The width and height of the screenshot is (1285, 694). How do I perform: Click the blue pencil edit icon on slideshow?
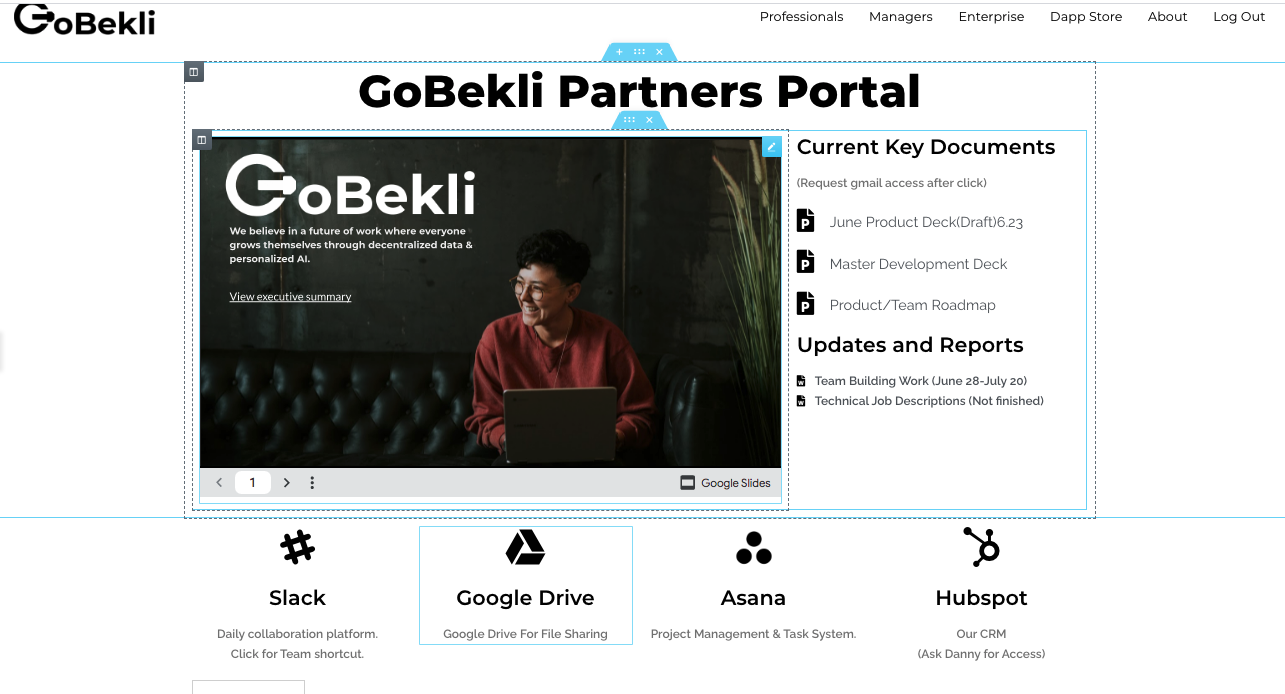pyautogui.click(x=771, y=147)
